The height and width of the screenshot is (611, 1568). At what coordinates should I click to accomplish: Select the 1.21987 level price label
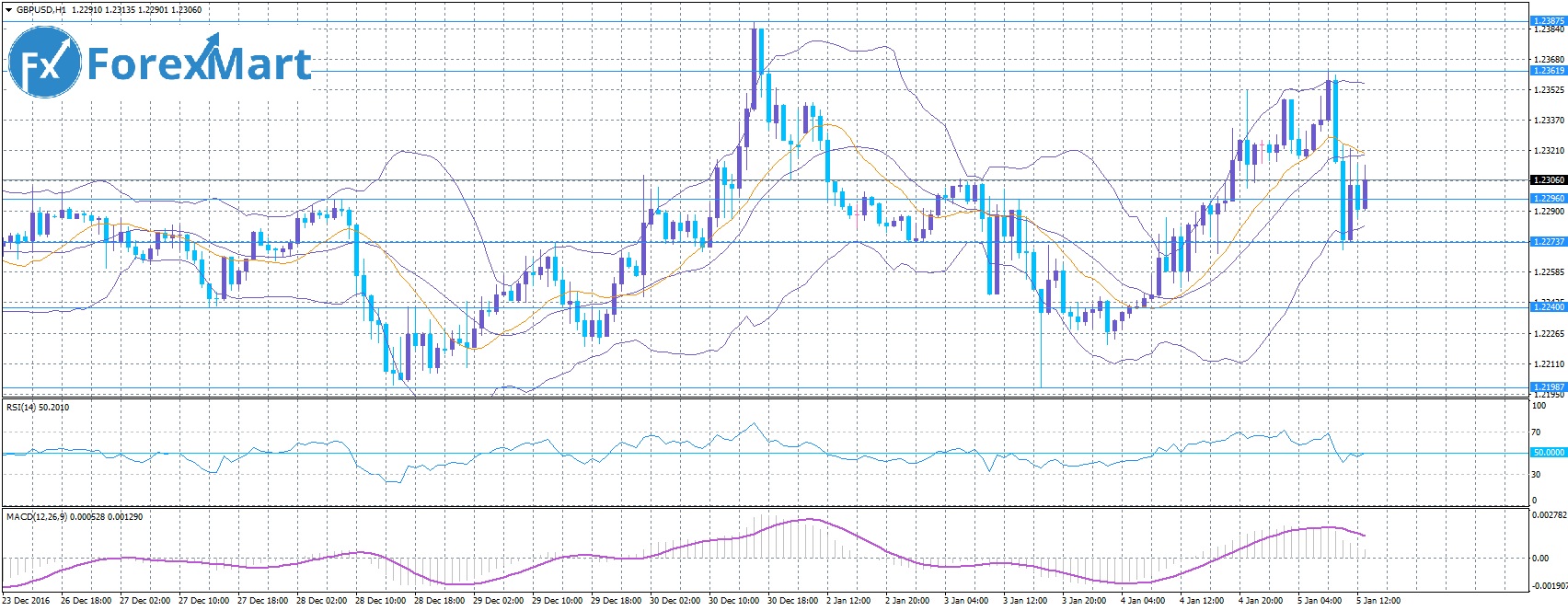pyautogui.click(x=1548, y=387)
